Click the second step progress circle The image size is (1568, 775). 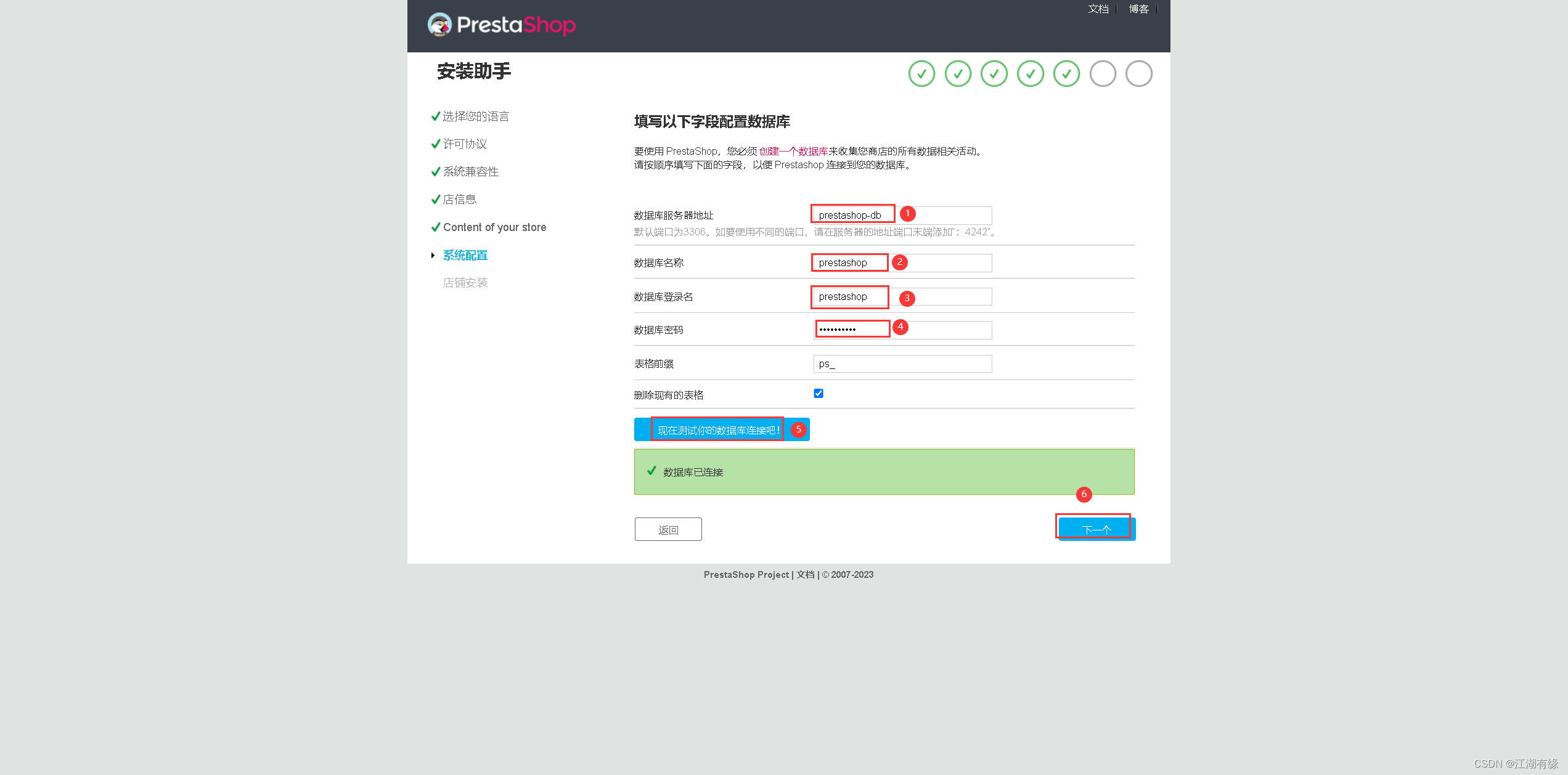point(958,74)
